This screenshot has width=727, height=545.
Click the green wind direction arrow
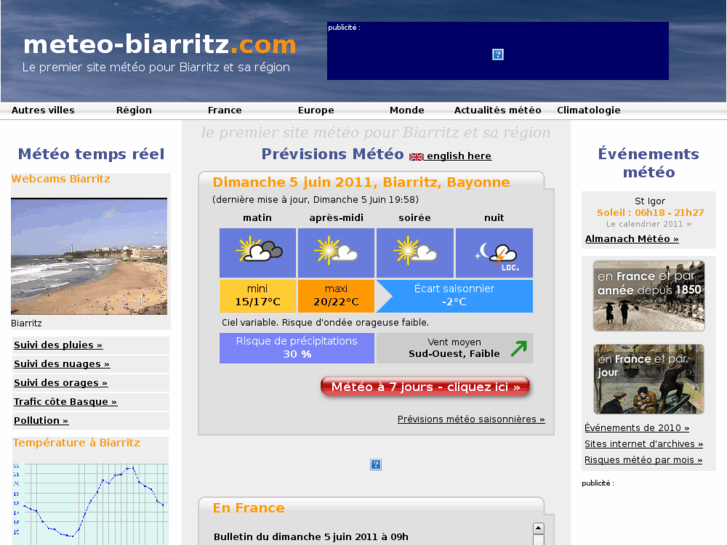(x=519, y=348)
